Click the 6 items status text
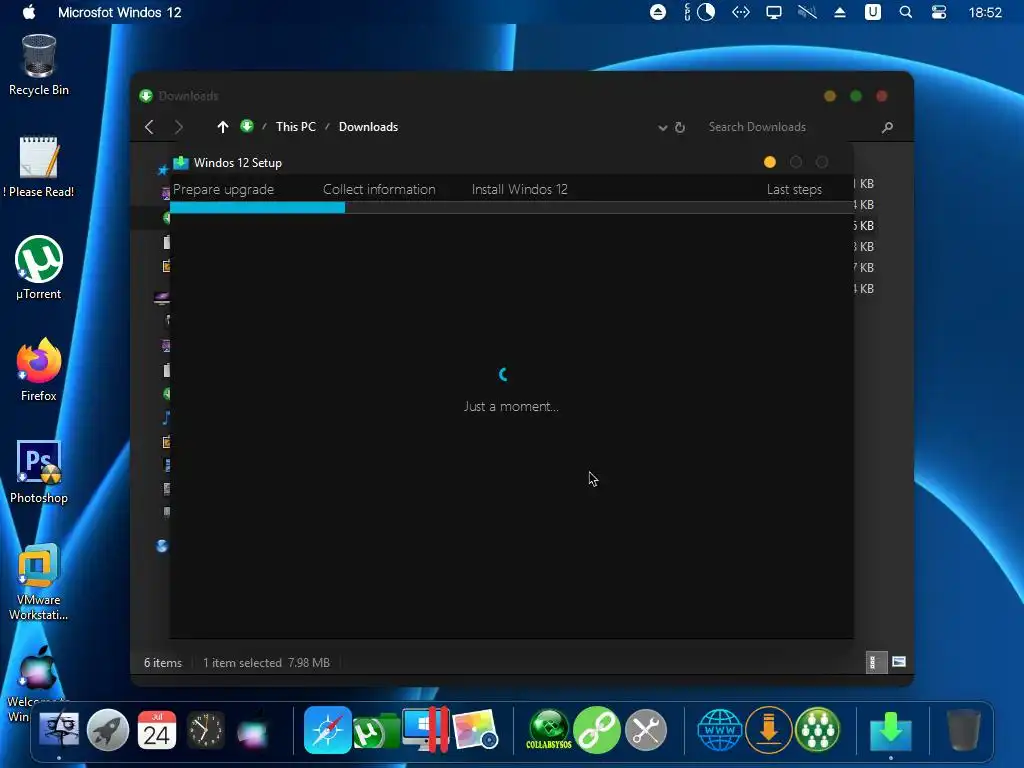The width and height of the screenshot is (1024, 768). (163, 662)
